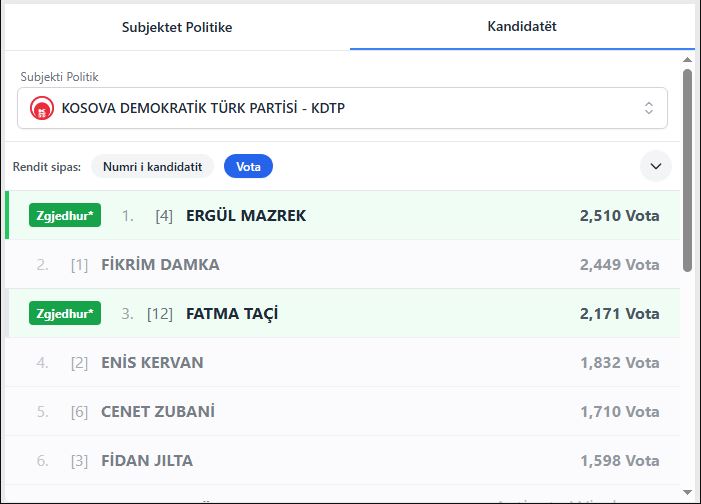Select the Kandidatët tab
The width and height of the screenshot is (701, 504).
522,27
